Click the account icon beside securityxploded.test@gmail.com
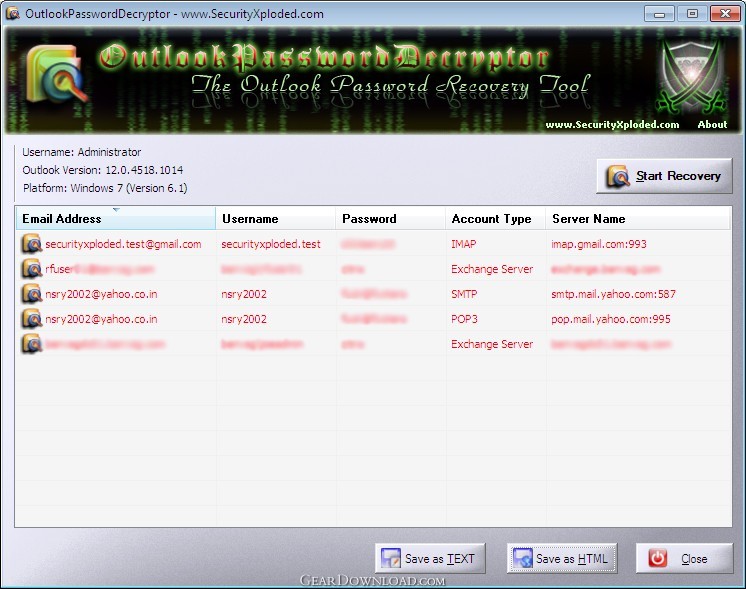 [32, 244]
